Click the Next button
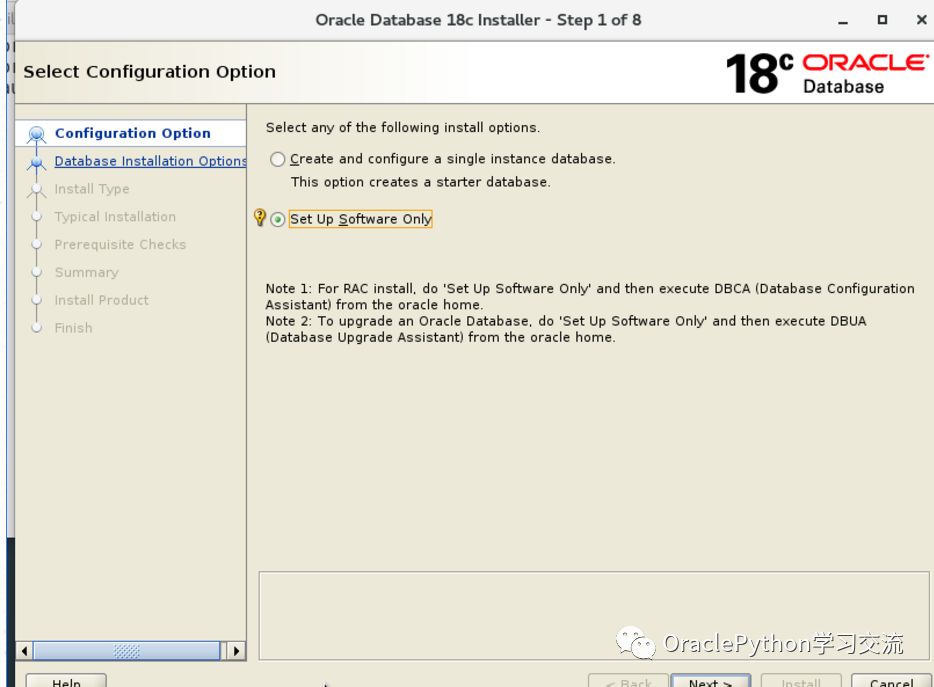The height and width of the screenshot is (687, 934). coord(710,682)
